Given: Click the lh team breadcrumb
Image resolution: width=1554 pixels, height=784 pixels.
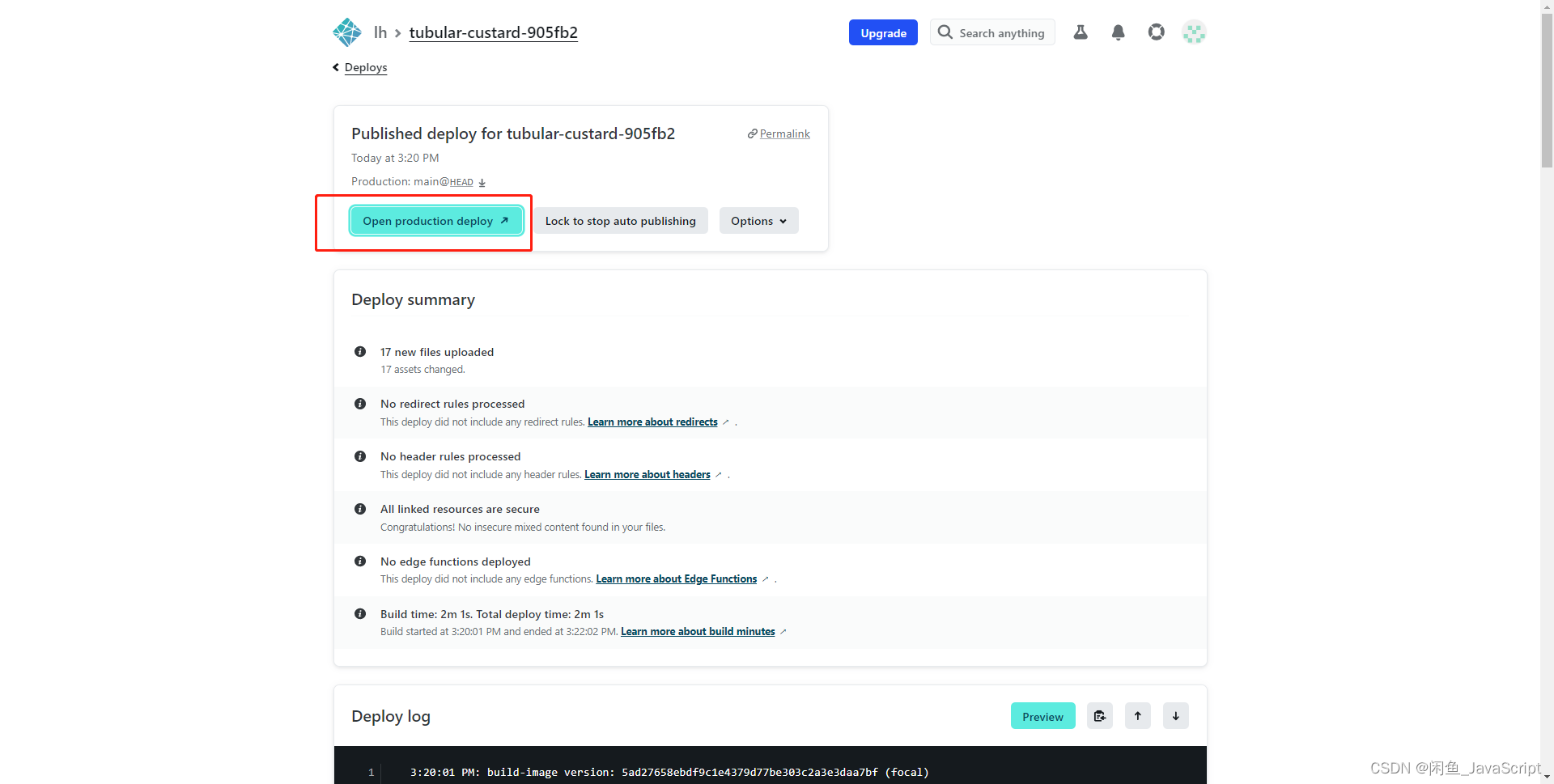Looking at the screenshot, I should pyautogui.click(x=380, y=32).
